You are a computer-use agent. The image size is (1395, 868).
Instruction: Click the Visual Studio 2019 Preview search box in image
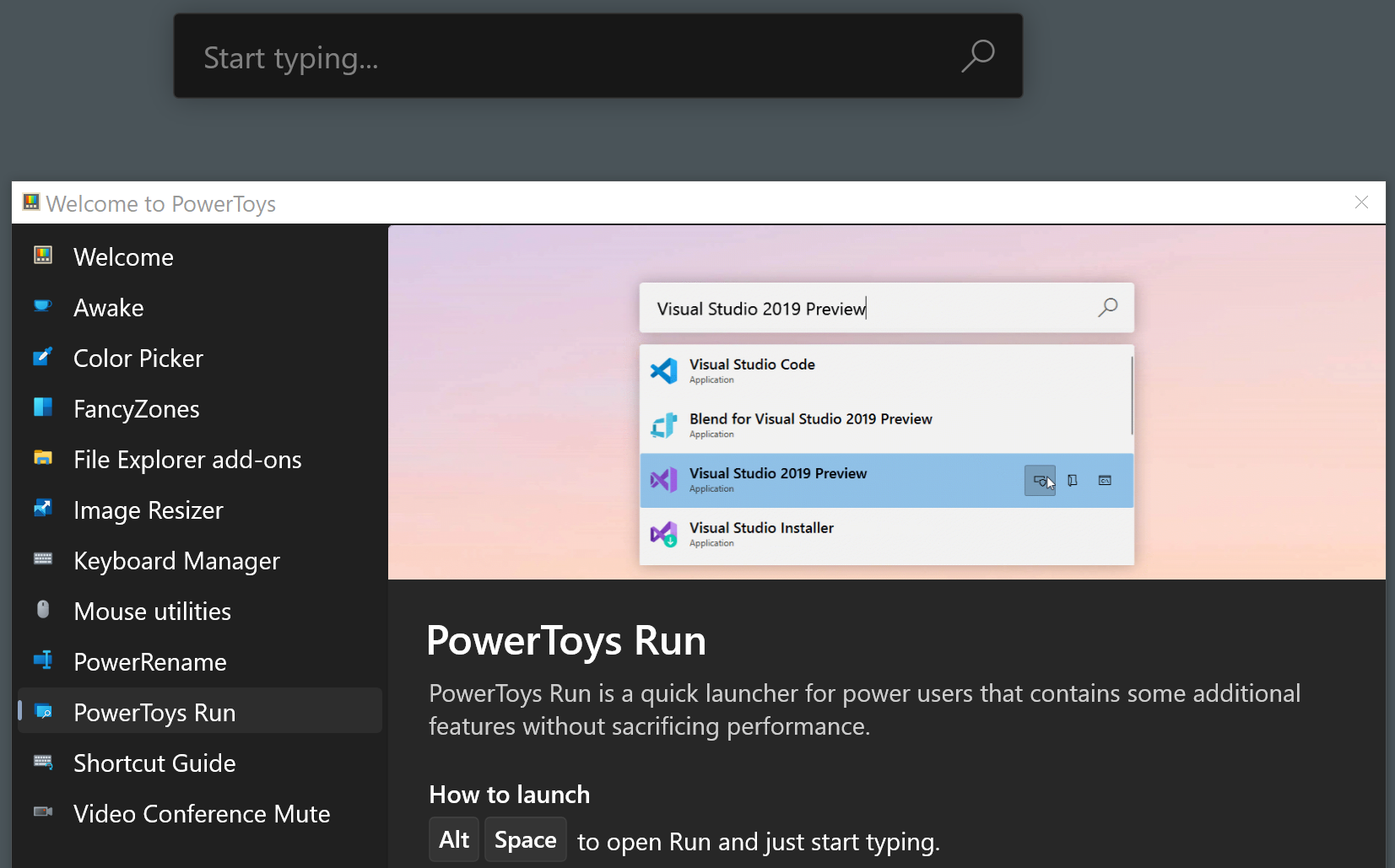tap(887, 308)
